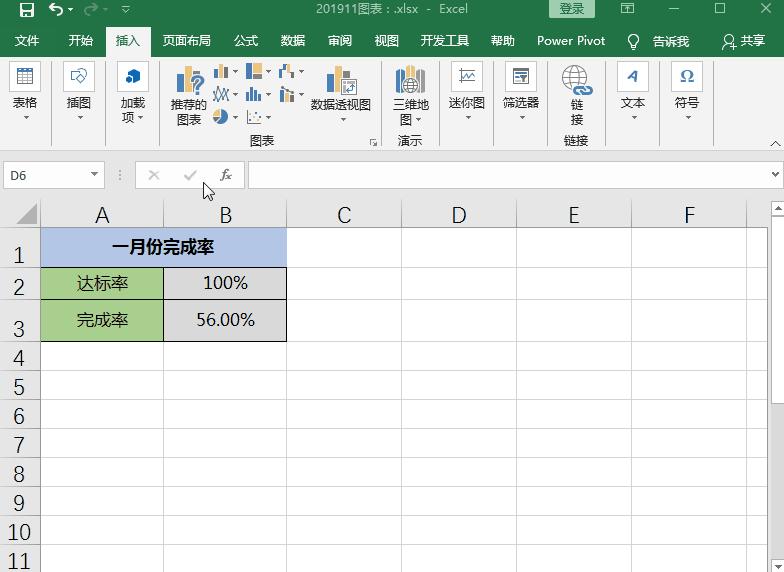Select the 完成率 cell
This screenshot has width=784, height=572.
tap(102, 320)
